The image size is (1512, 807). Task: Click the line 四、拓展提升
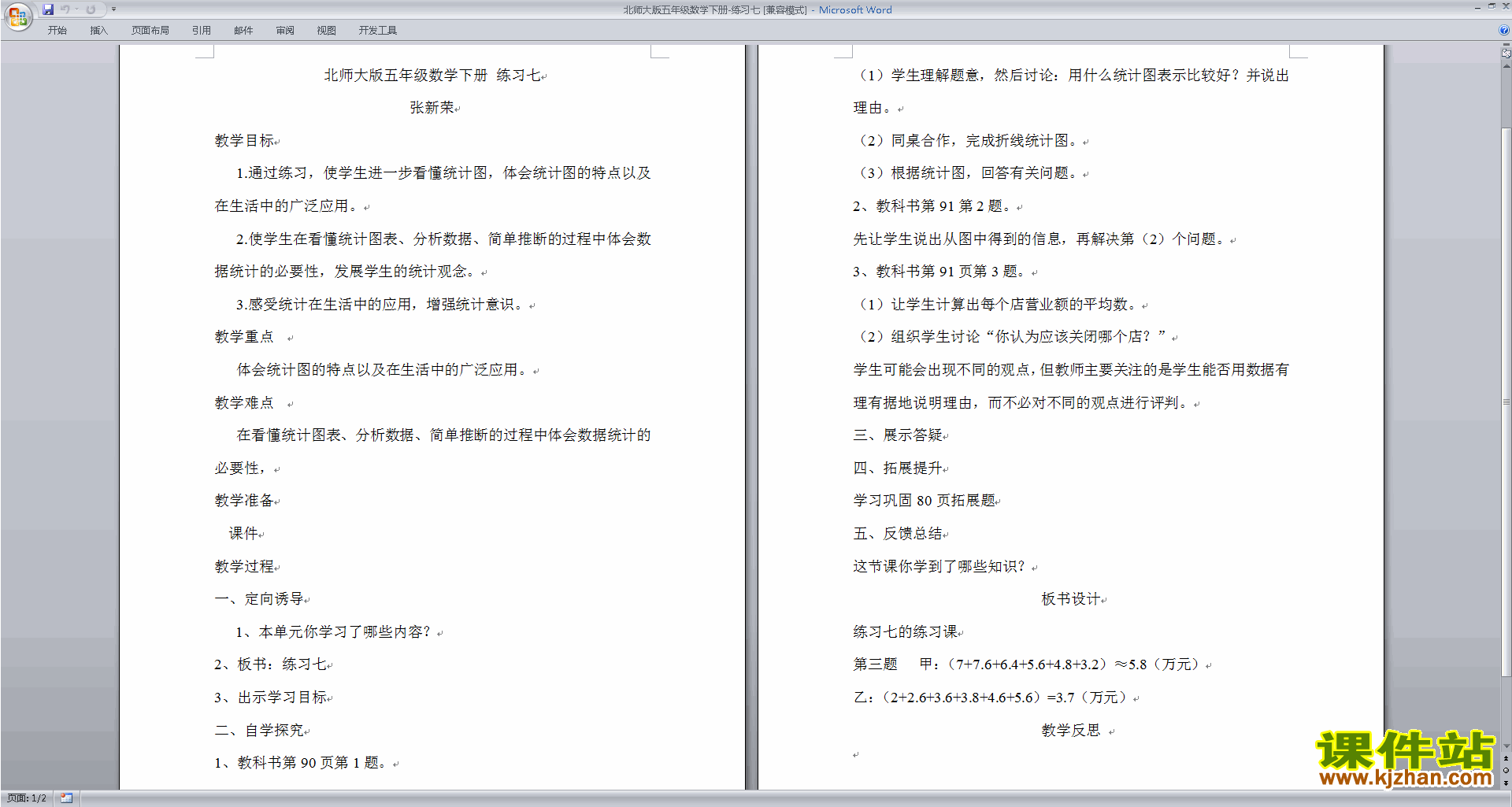899,468
